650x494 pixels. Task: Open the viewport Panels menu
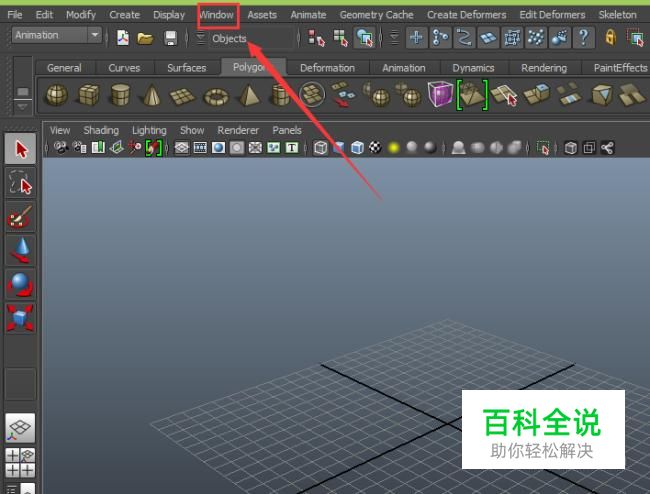[287, 130]
